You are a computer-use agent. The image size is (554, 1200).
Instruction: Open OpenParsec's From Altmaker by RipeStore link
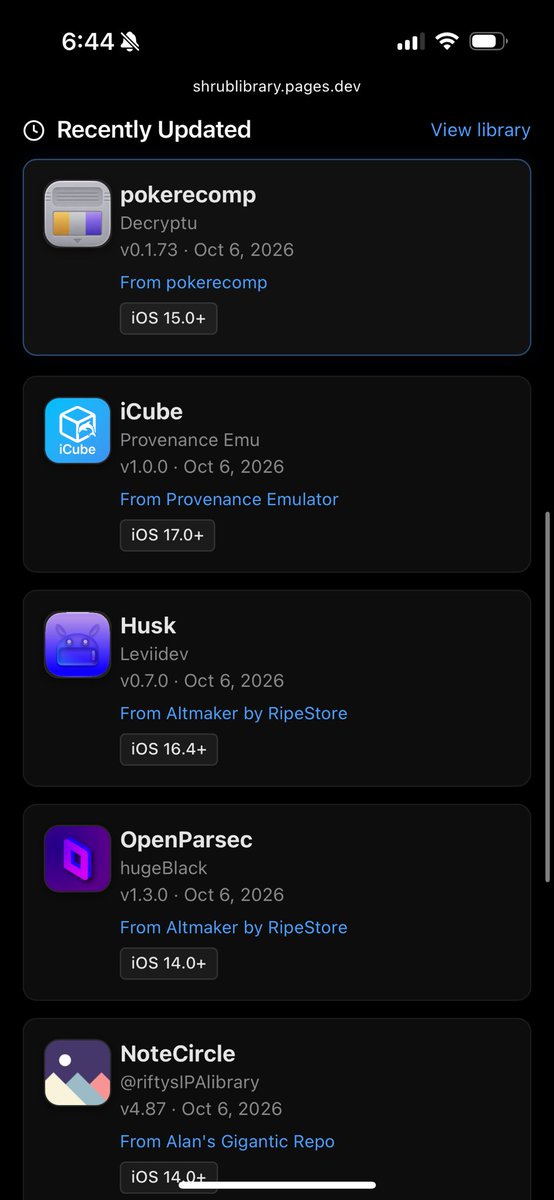(234, 927)
